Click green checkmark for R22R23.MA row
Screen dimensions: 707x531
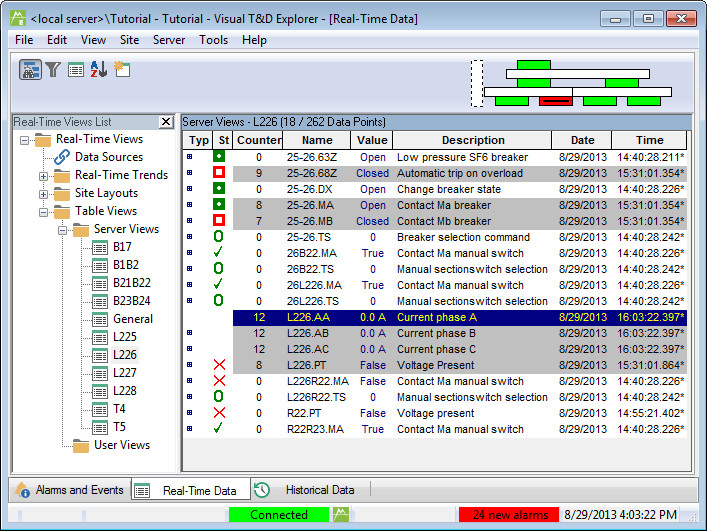point(218,428)
